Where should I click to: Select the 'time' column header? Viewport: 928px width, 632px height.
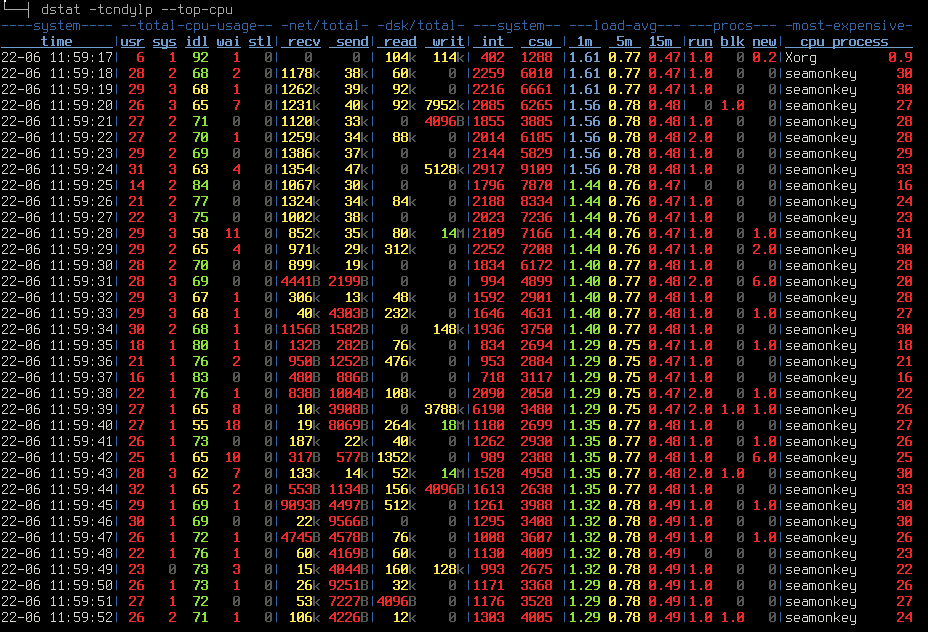pos(57,41)
